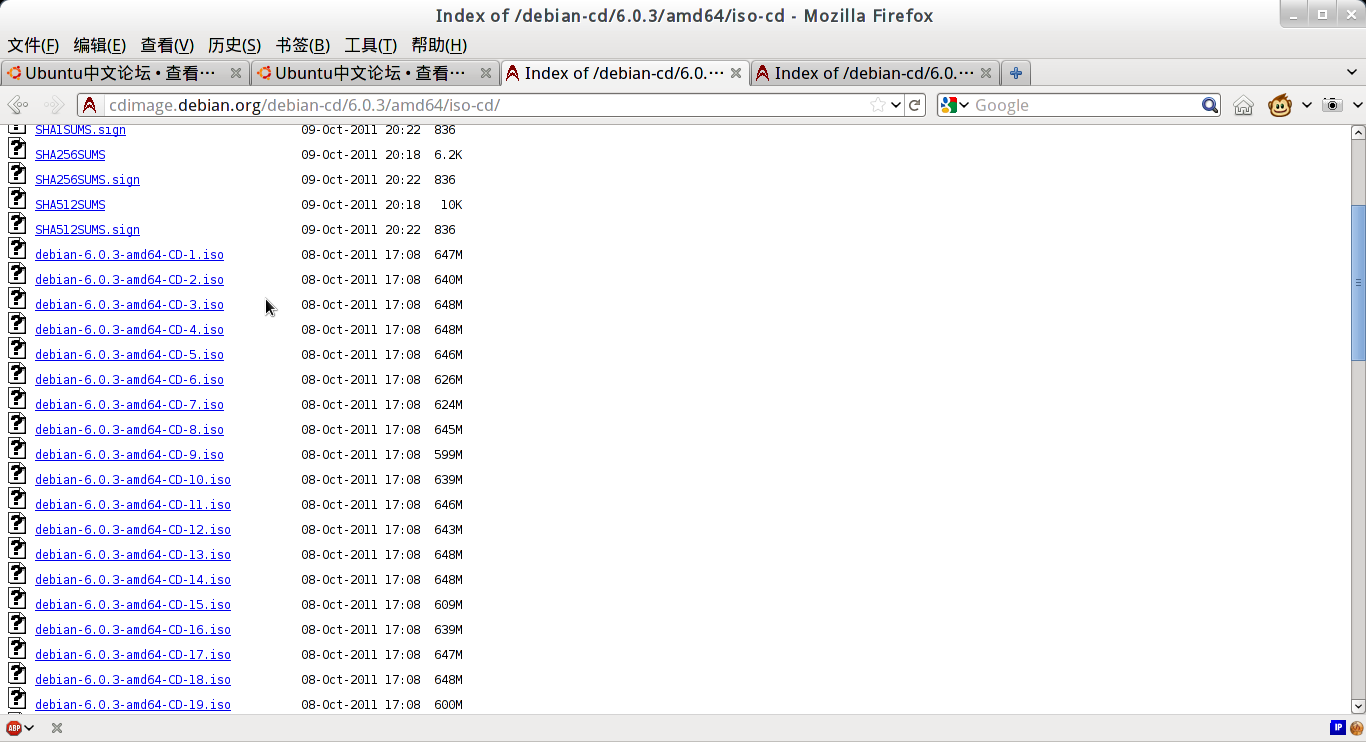Open a new tab with plus button
This screenshot has height=742, width=1366.
(1015, 73)
